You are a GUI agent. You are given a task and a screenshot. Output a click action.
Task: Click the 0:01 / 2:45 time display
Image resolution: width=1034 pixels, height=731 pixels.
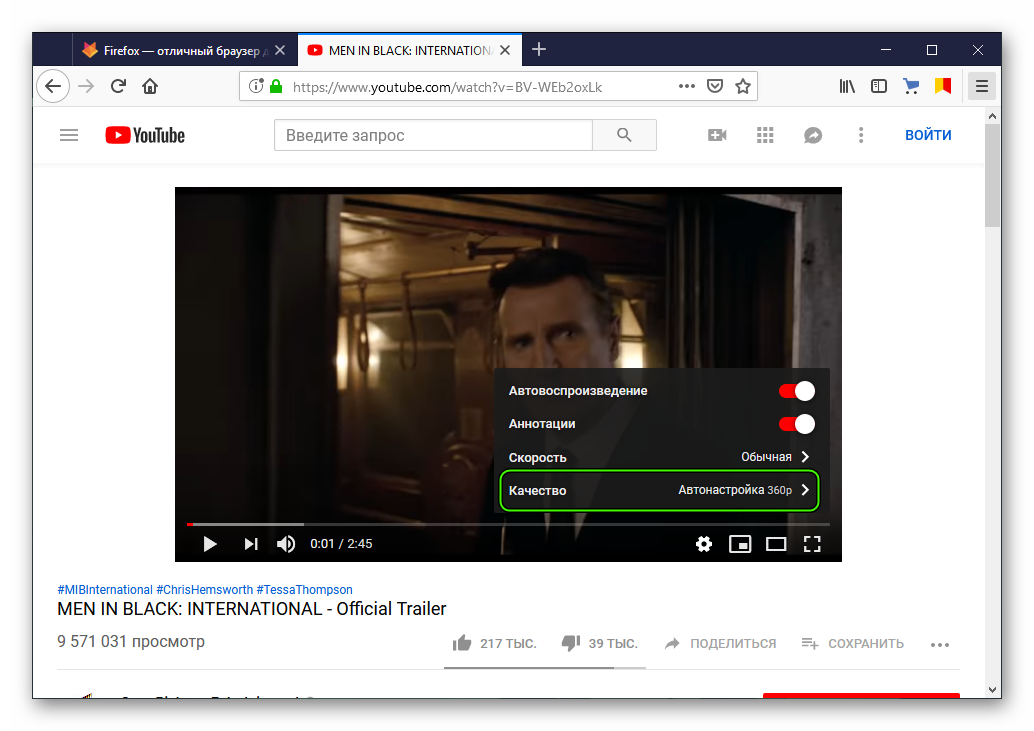pyautogui.click(x=342, y=544)
